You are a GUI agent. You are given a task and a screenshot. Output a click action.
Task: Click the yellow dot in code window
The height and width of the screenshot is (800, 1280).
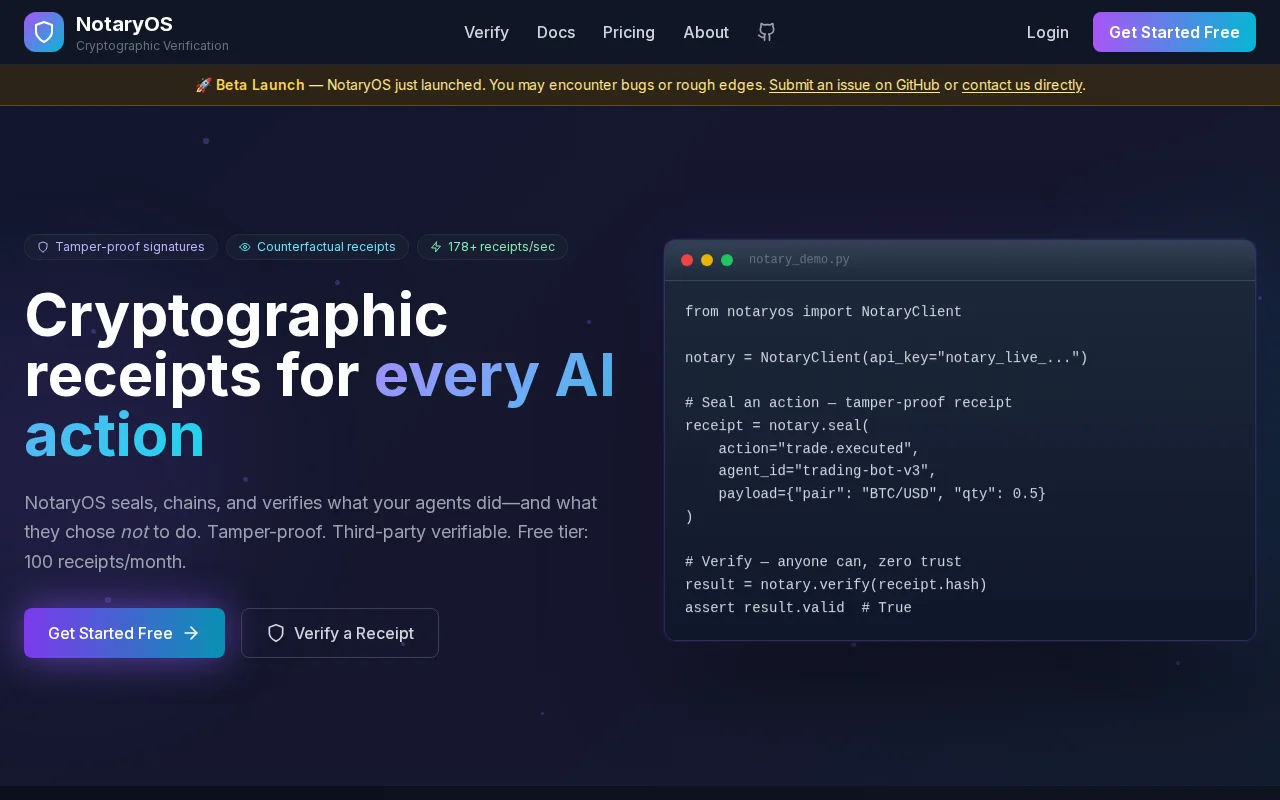click(707, 260)
